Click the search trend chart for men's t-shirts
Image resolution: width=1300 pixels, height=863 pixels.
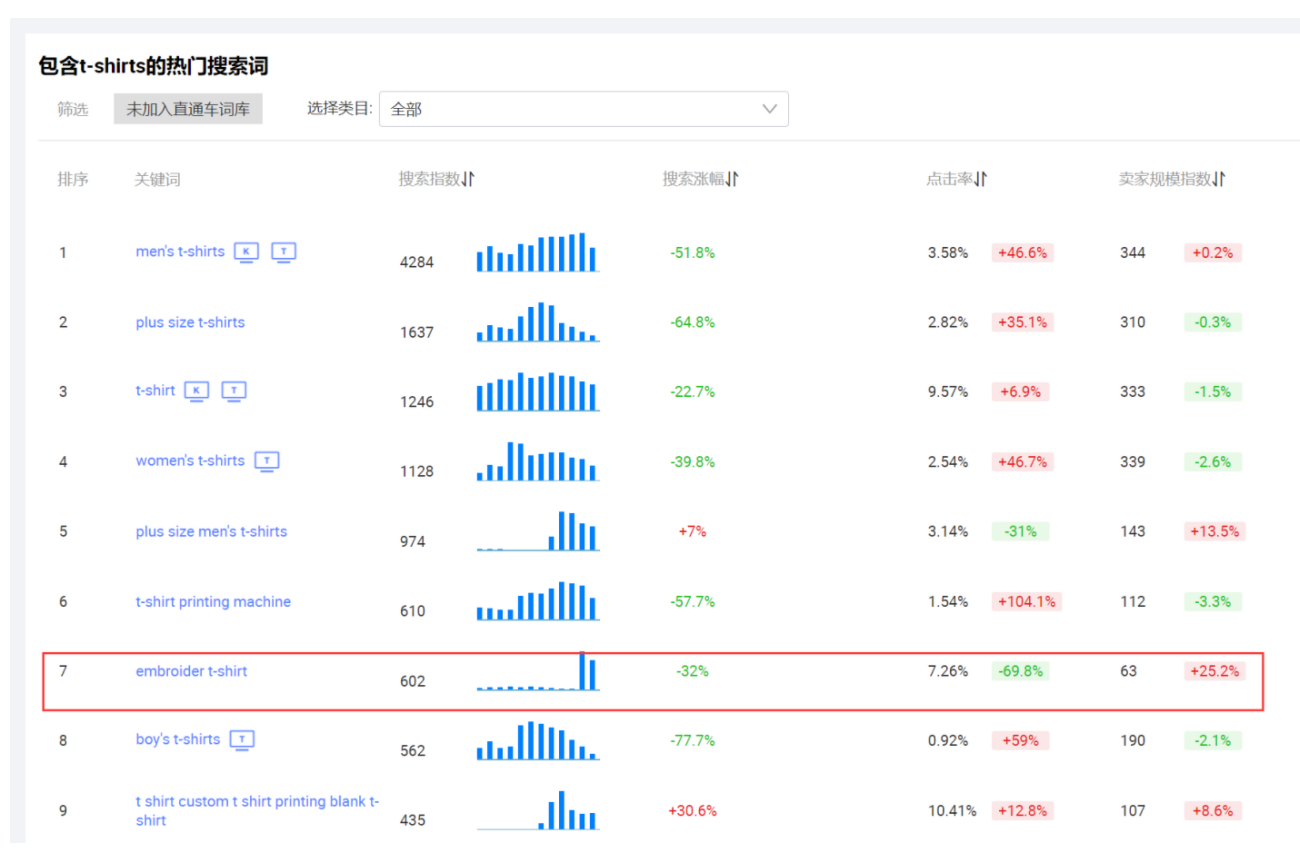click(x=537, y=252)
